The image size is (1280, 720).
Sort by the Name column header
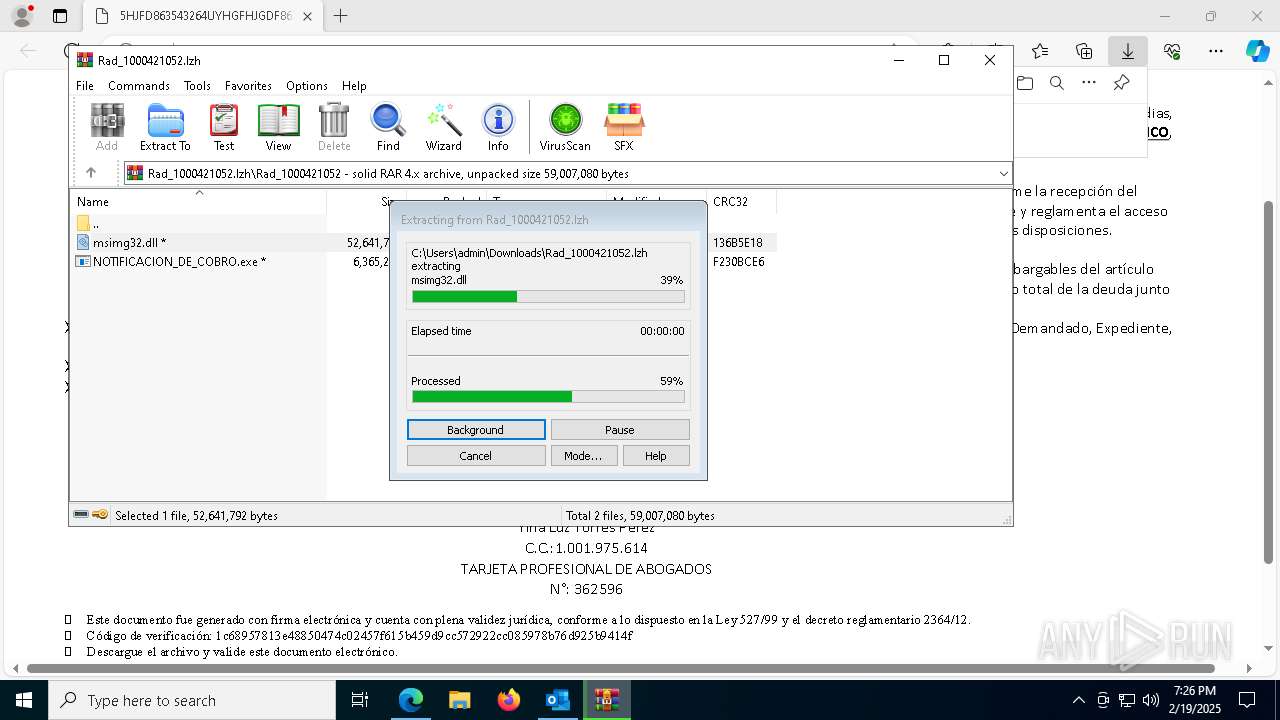point(198,202)
